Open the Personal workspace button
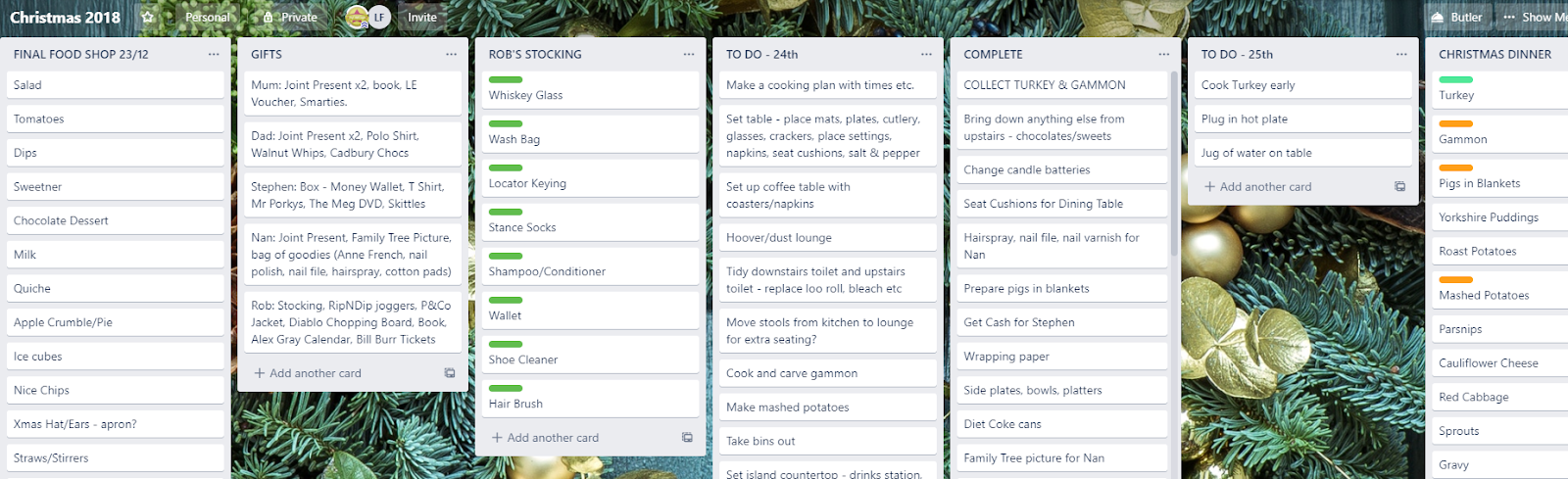Viewport: 1568px width, 479px height. (208, 17)
